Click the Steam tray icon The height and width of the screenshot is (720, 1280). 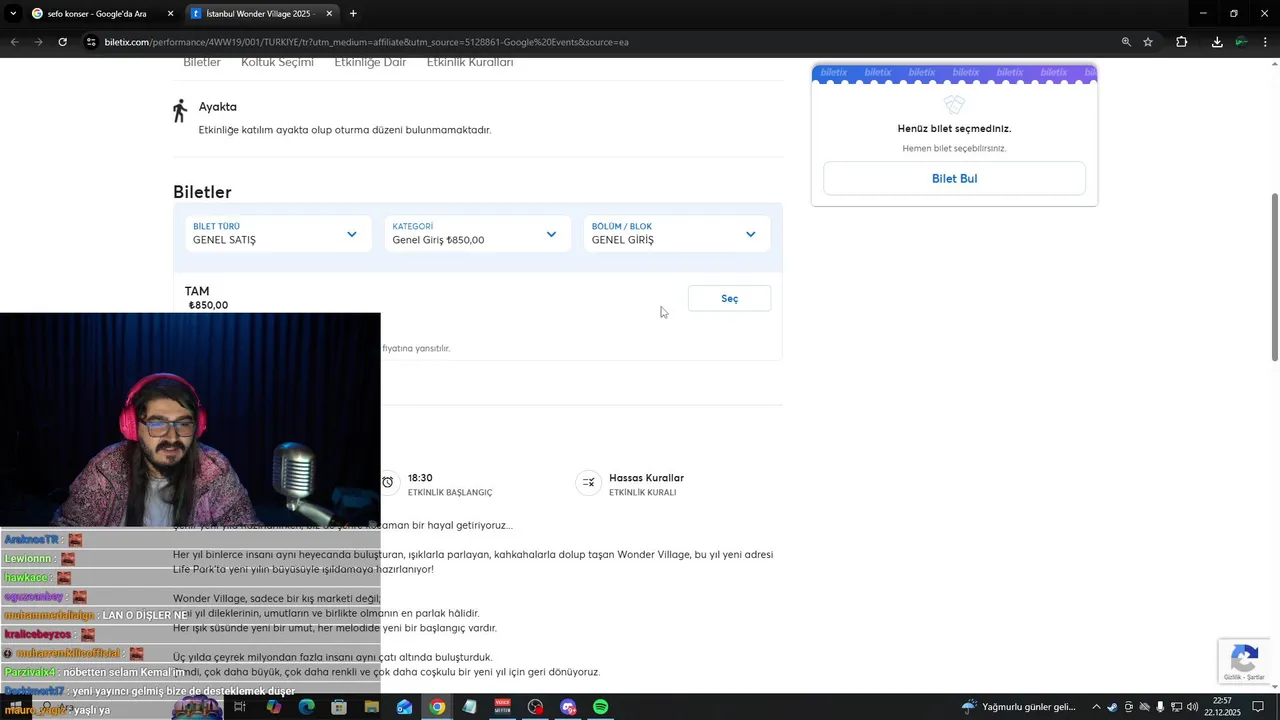point(1112,707)
